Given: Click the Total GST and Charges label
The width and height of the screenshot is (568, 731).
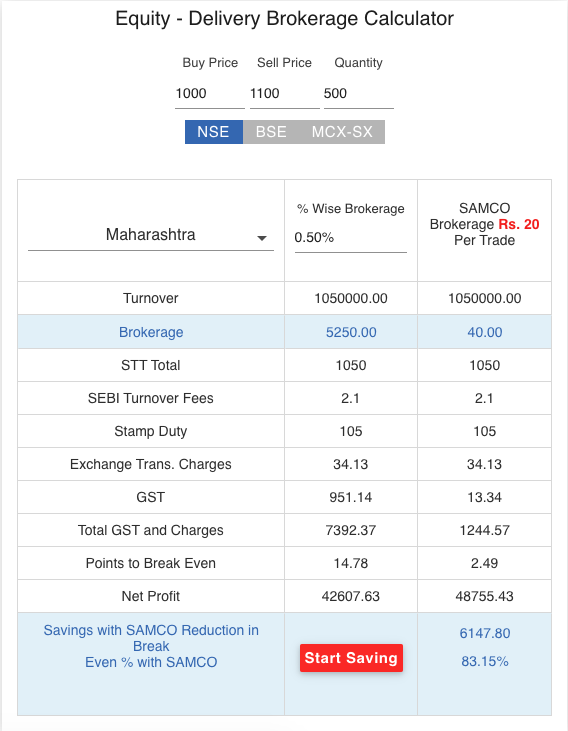Looking at the screenshot, I should 151,531.
